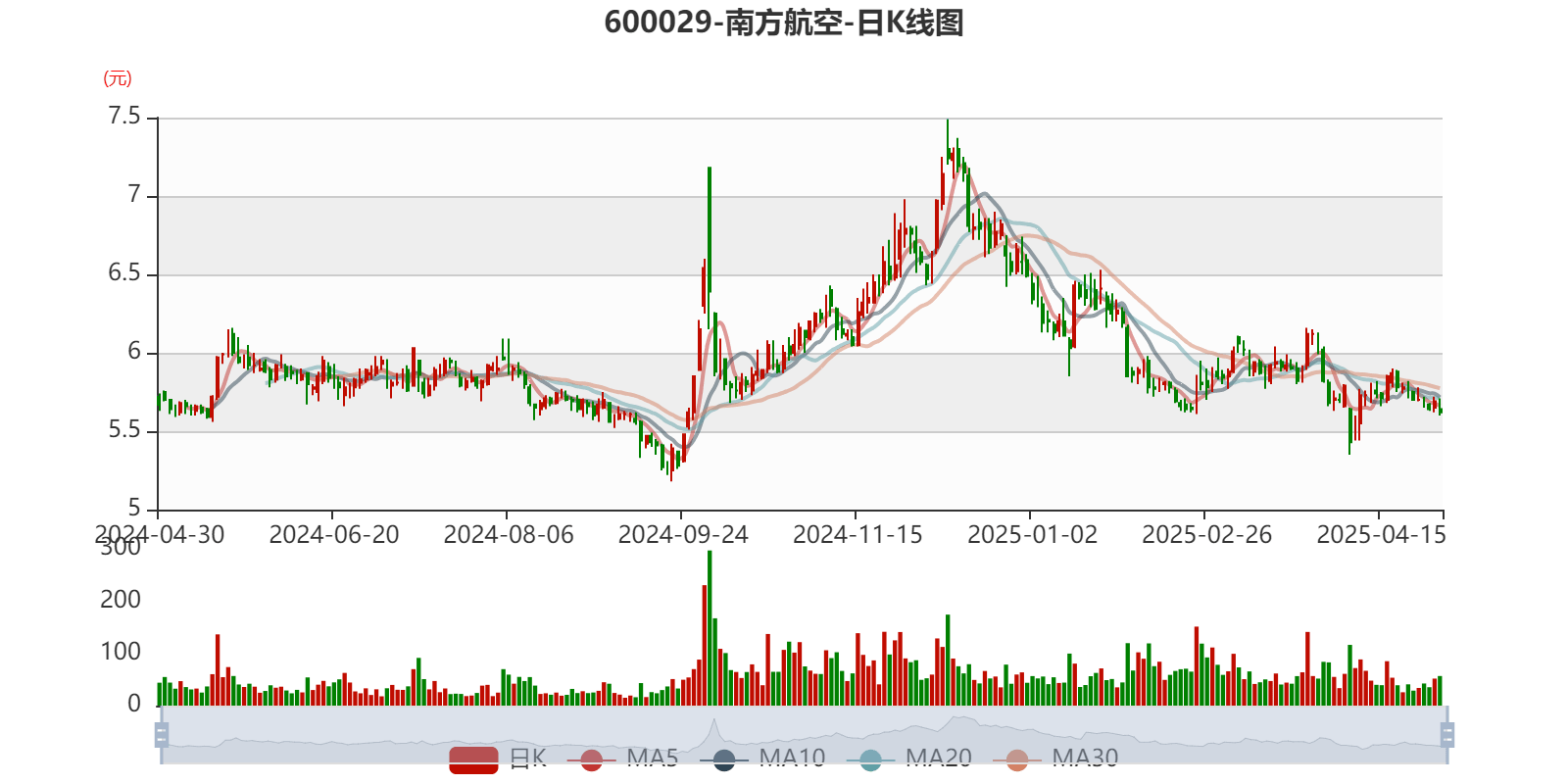The image size is (1568, 784).
Task: Click the 2024-11-15 date axis label
Action: (857, 535)
